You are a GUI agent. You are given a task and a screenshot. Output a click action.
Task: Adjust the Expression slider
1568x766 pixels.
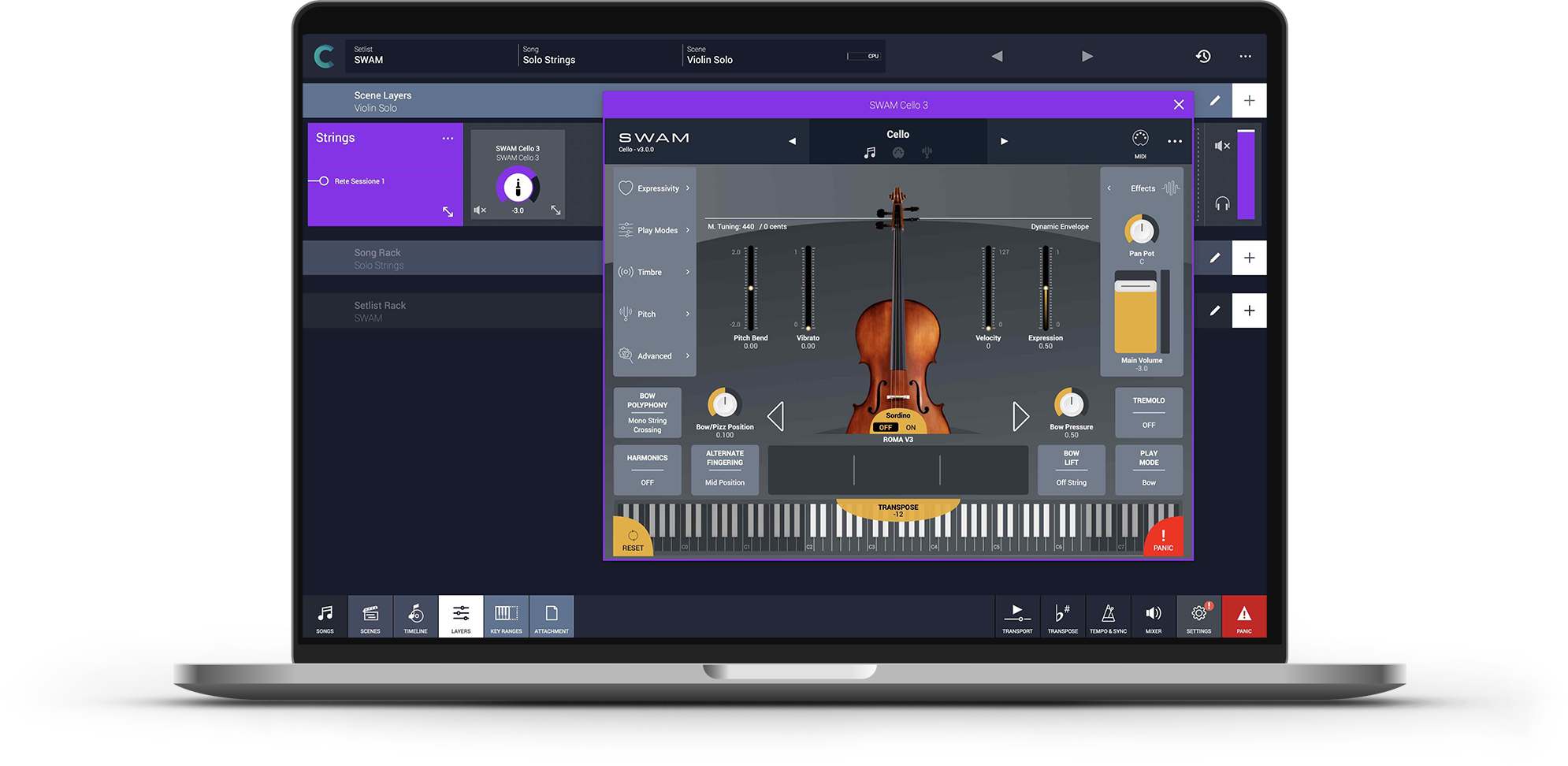tap(1046, 288)
